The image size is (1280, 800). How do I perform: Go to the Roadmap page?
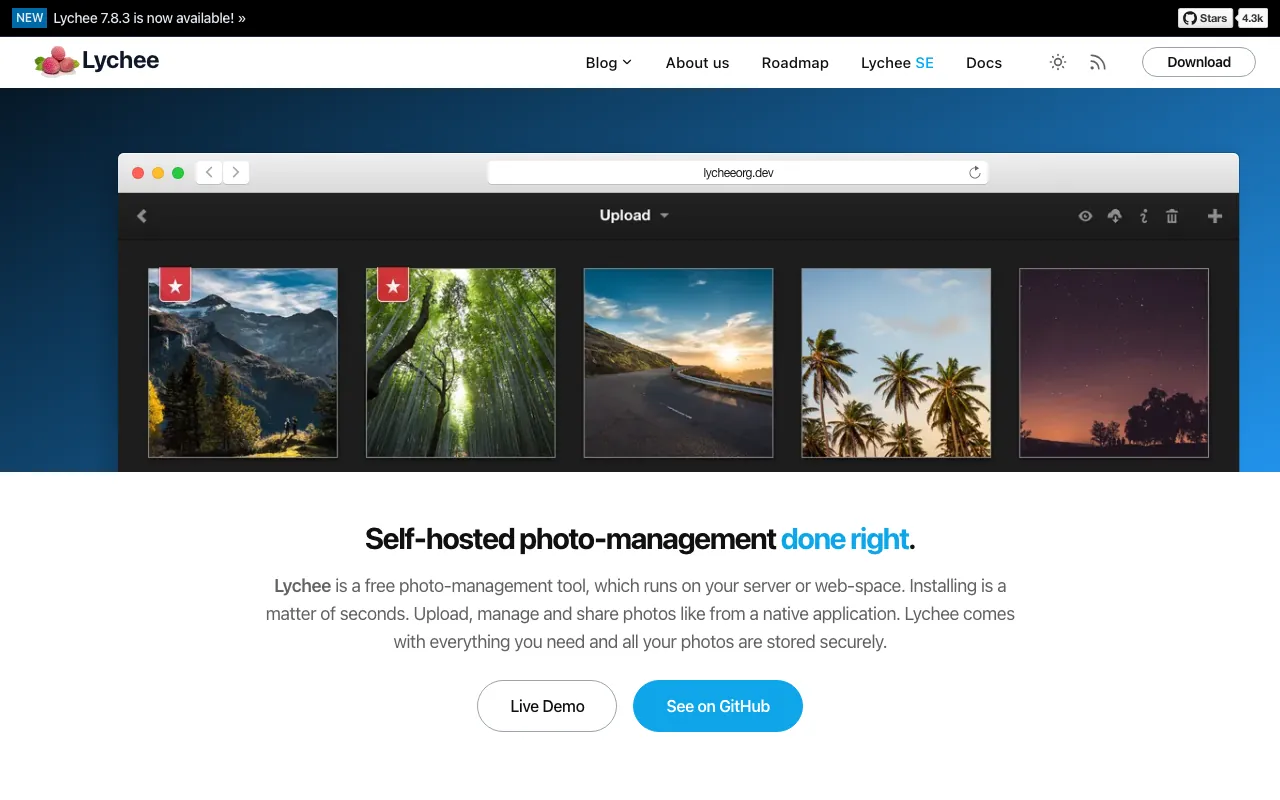(795, 62)
